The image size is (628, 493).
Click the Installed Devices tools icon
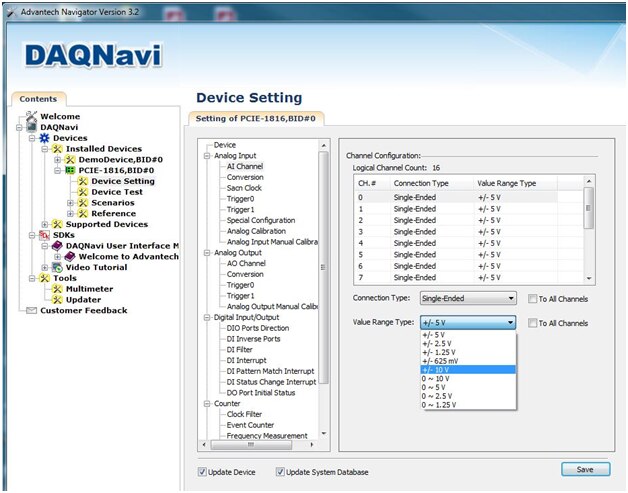57,149
